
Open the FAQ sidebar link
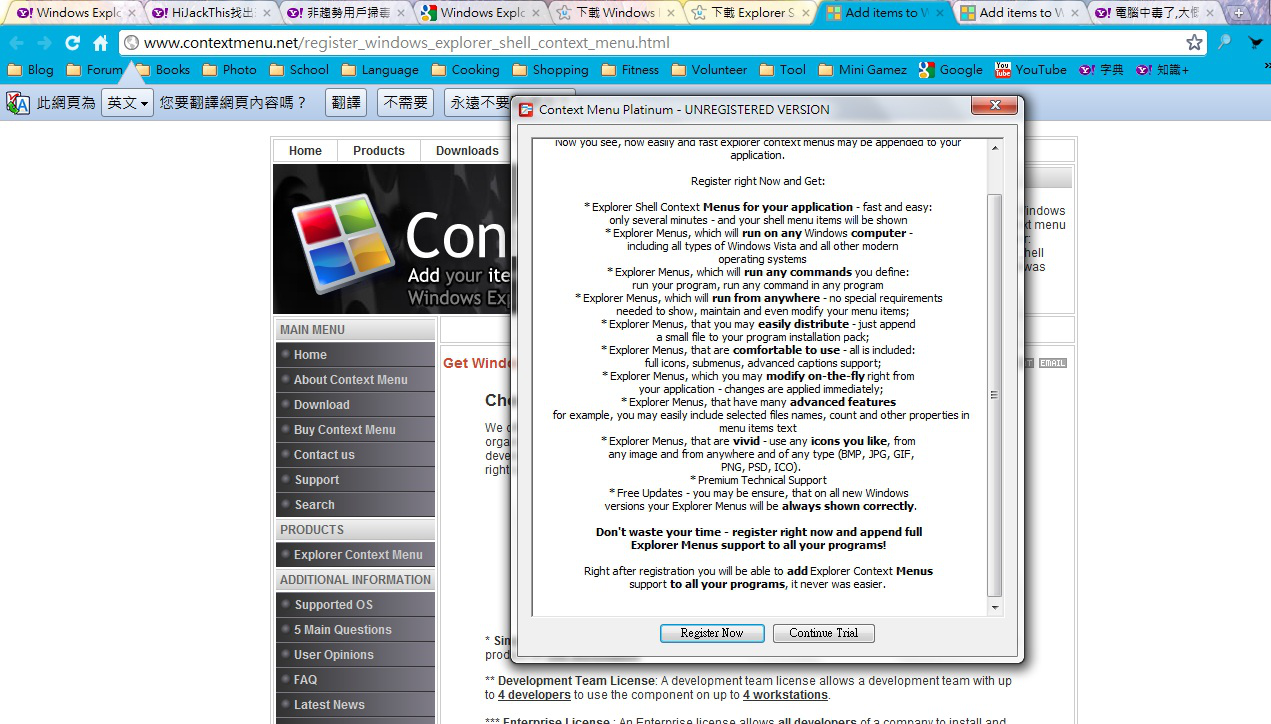[x=355, y=680]
